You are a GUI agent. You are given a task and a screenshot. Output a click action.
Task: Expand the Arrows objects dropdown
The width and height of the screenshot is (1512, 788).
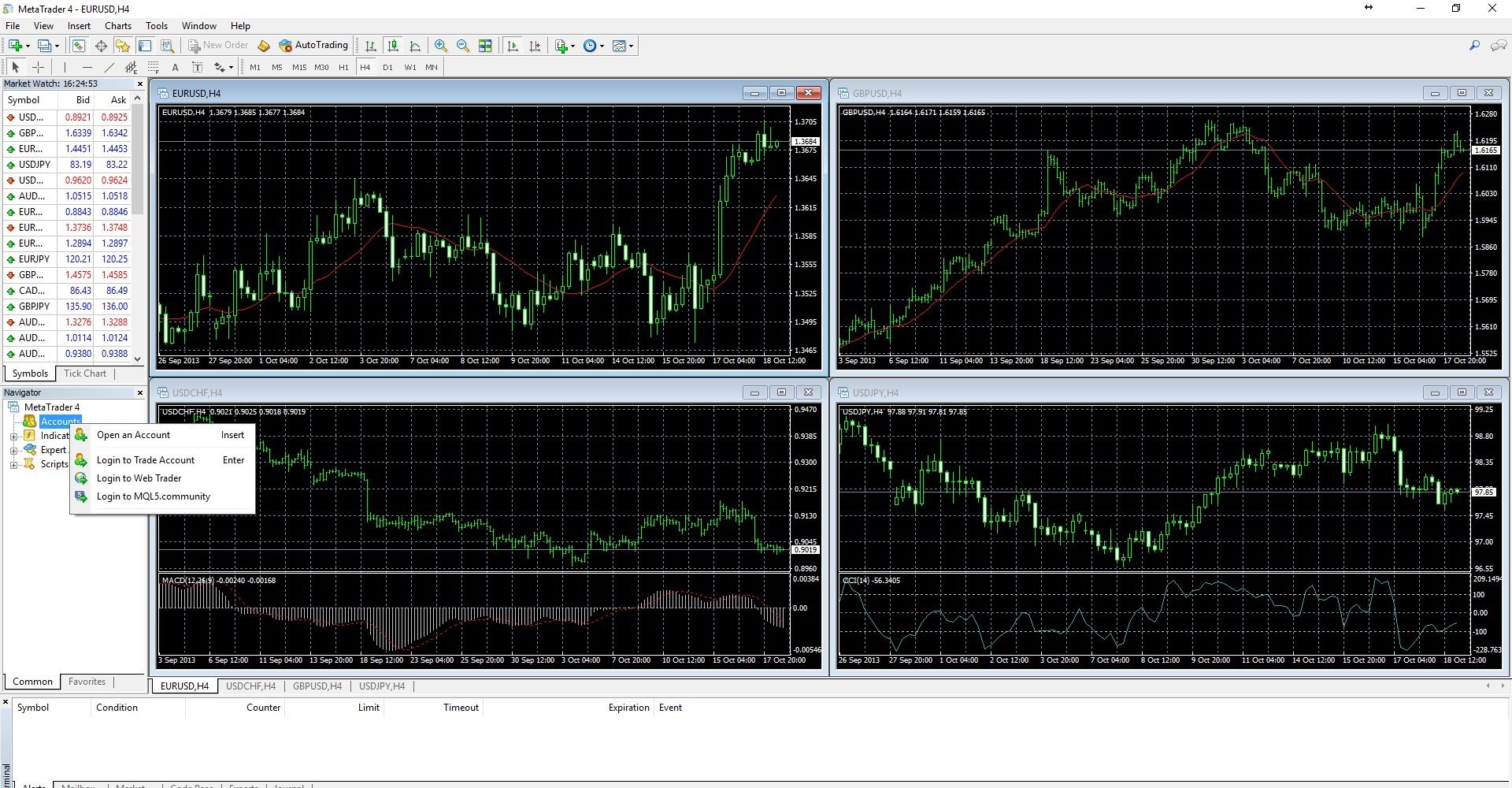pos(231,67)
